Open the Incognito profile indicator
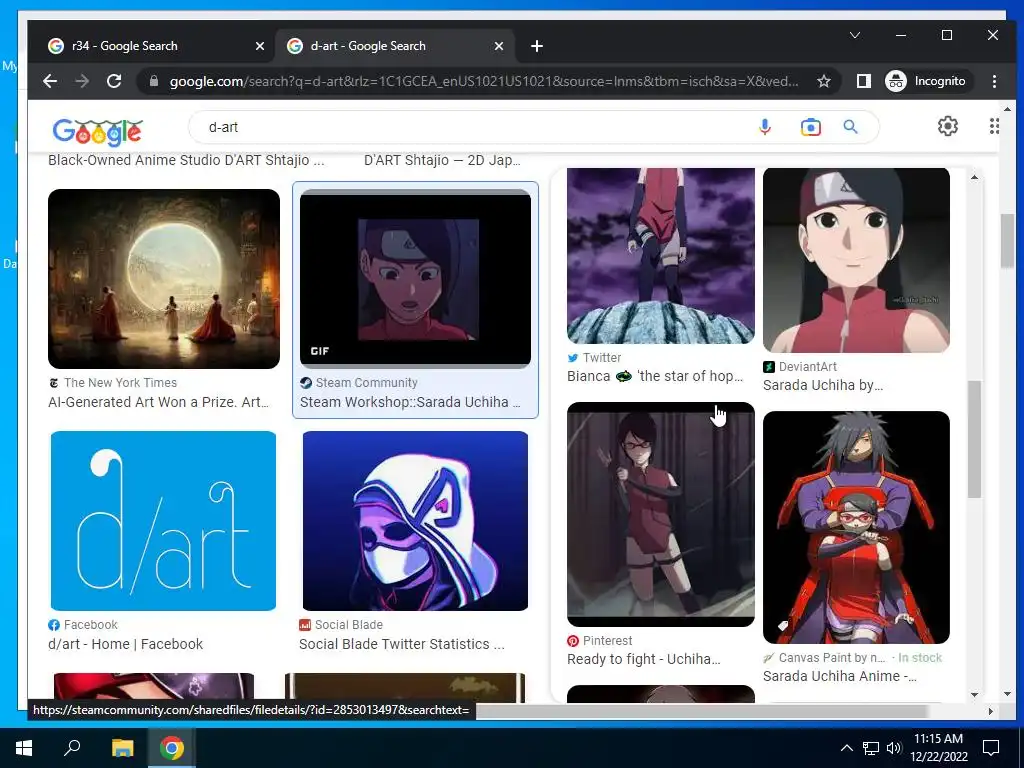Viewport: 1024px width, 768px height. click(928, 81)
